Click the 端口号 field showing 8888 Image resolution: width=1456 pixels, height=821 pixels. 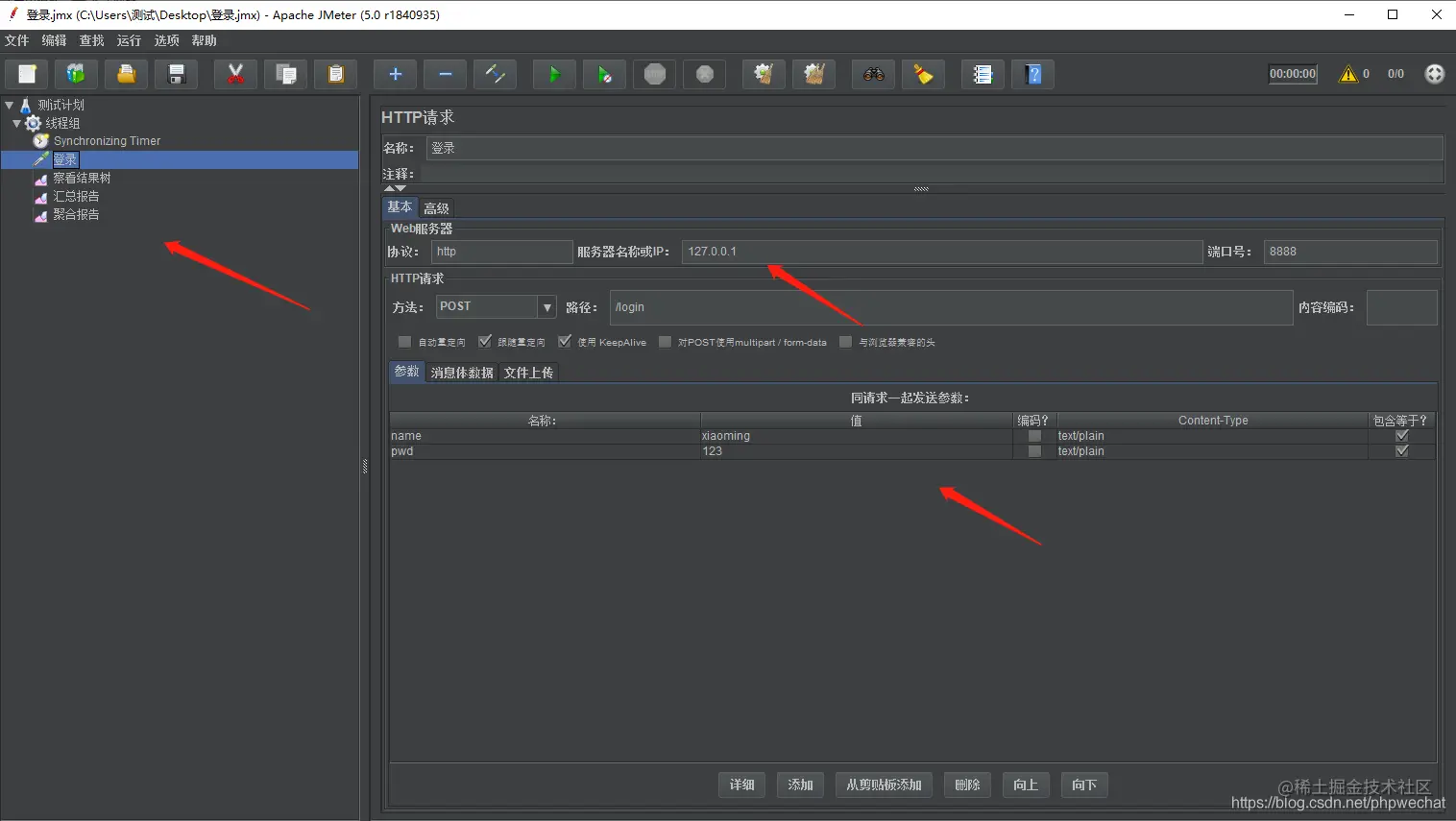1350,252
